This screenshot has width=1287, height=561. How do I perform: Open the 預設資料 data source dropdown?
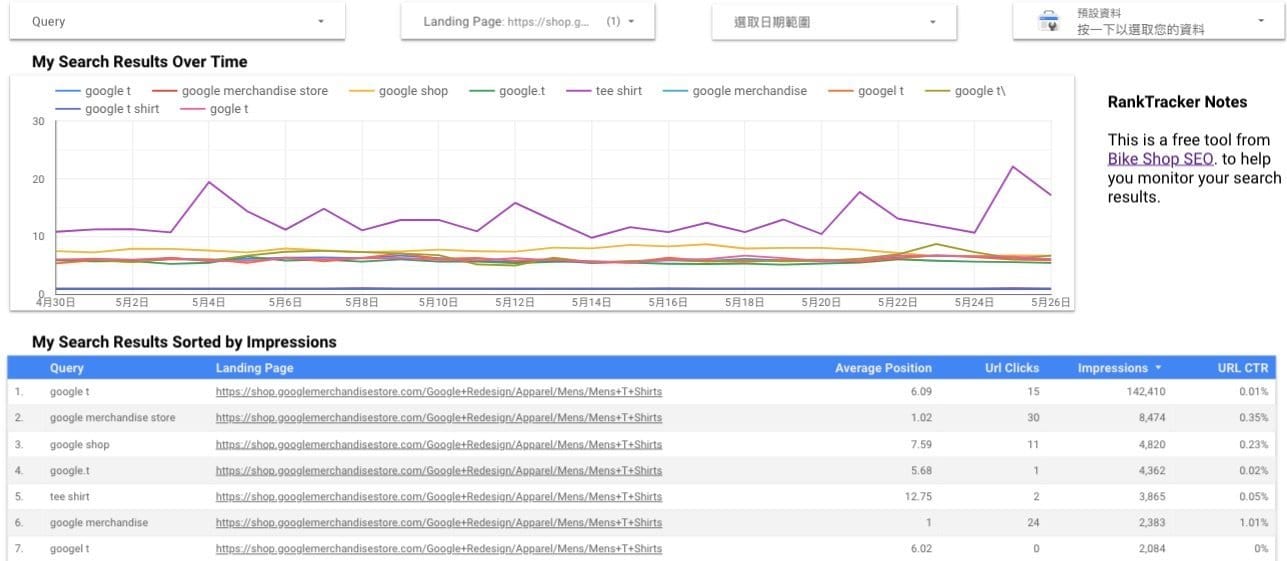pyautogui.click(x=1260, y=21)
